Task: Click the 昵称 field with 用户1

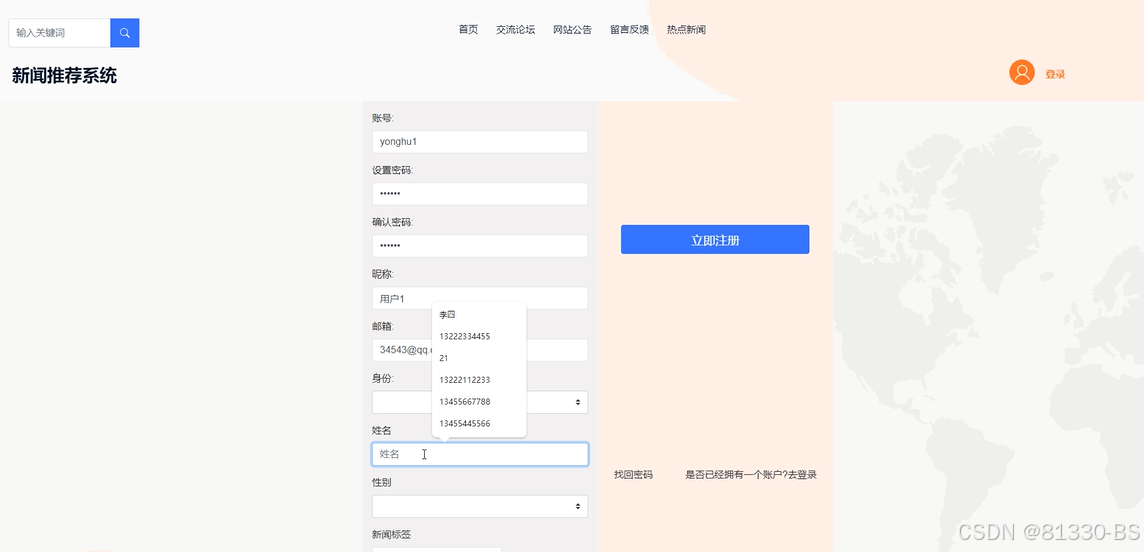Action: (480, 298)
